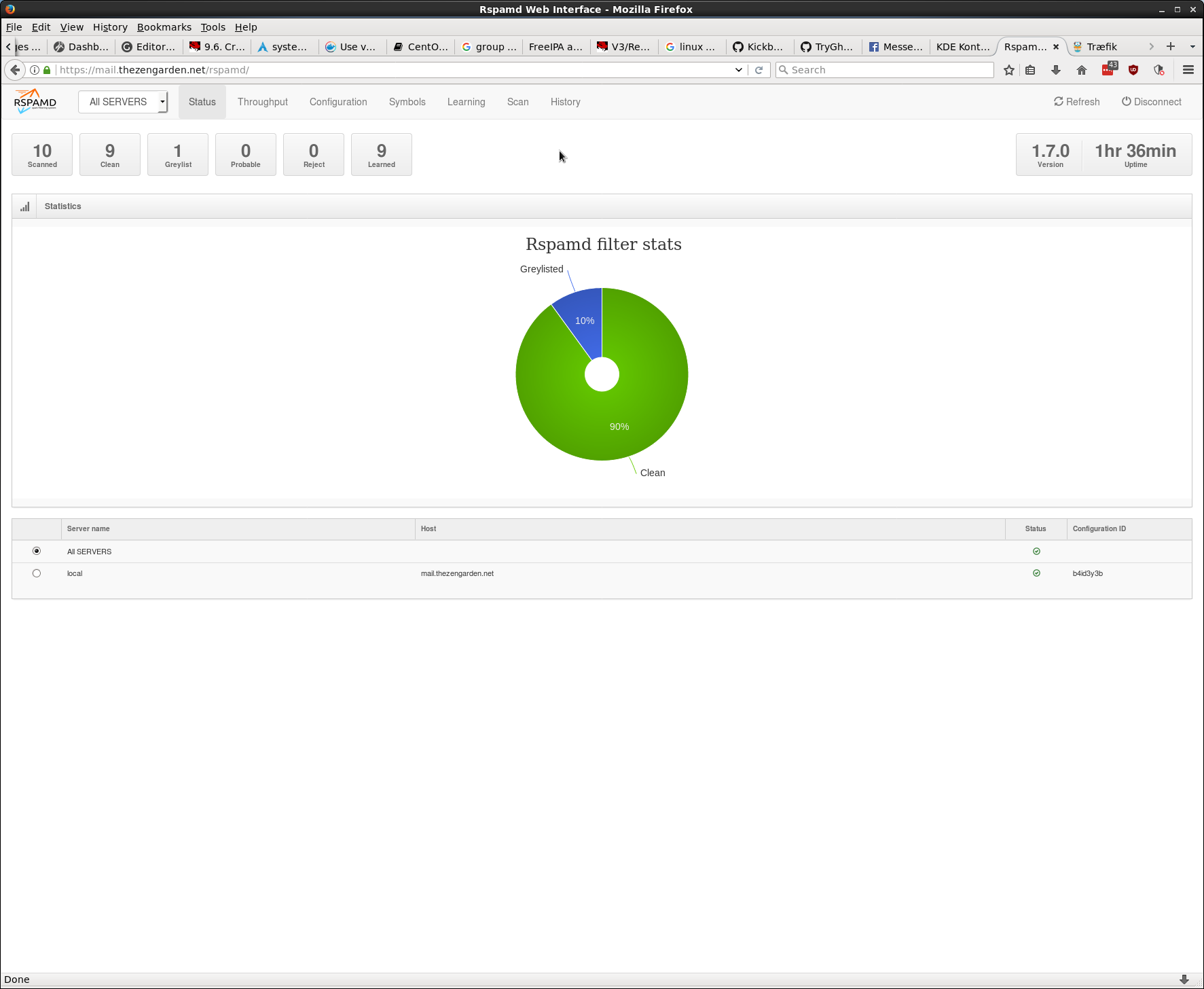Open the Downloads arrow icon

click(x=1056, y=70)
